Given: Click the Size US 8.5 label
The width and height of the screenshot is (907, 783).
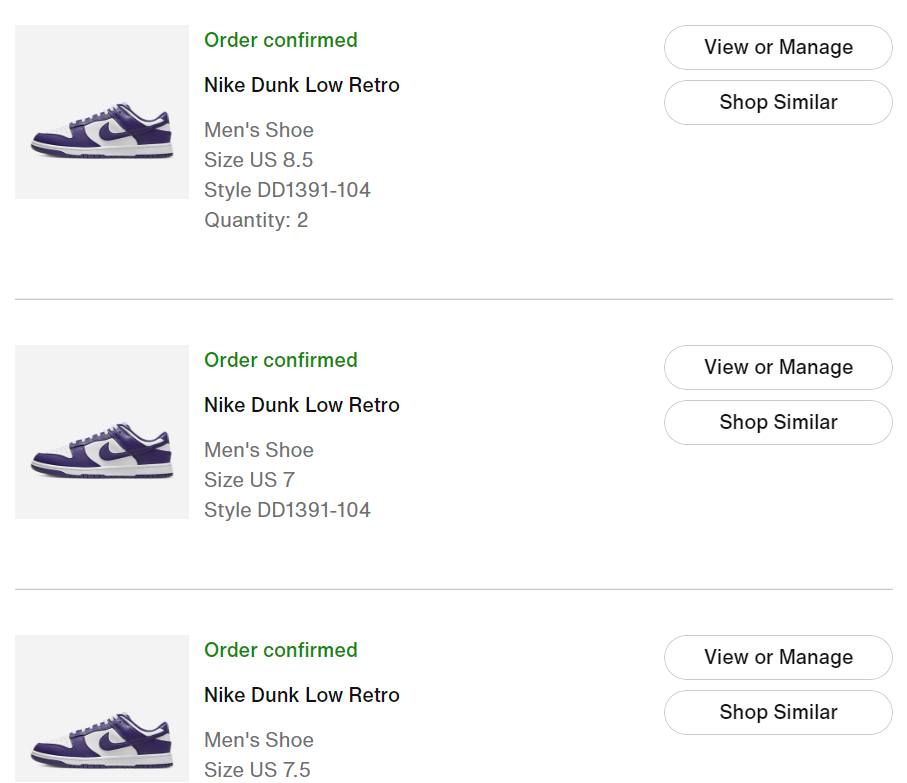Looking at the screenshot, I should 258,160.
